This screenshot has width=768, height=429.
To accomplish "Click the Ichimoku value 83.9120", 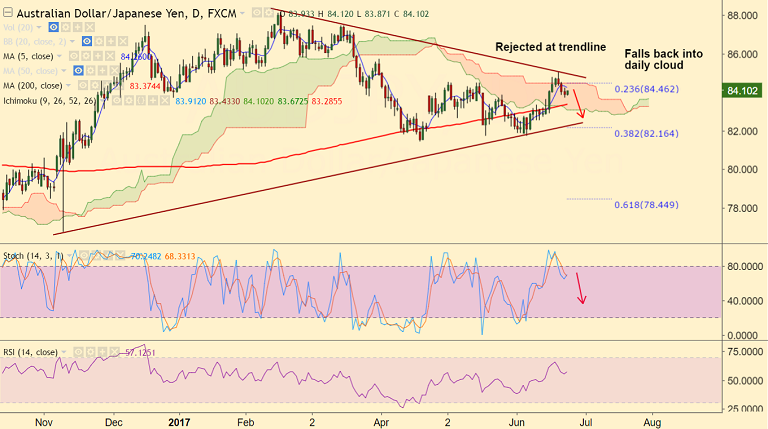I will click(x=191, y=101).
